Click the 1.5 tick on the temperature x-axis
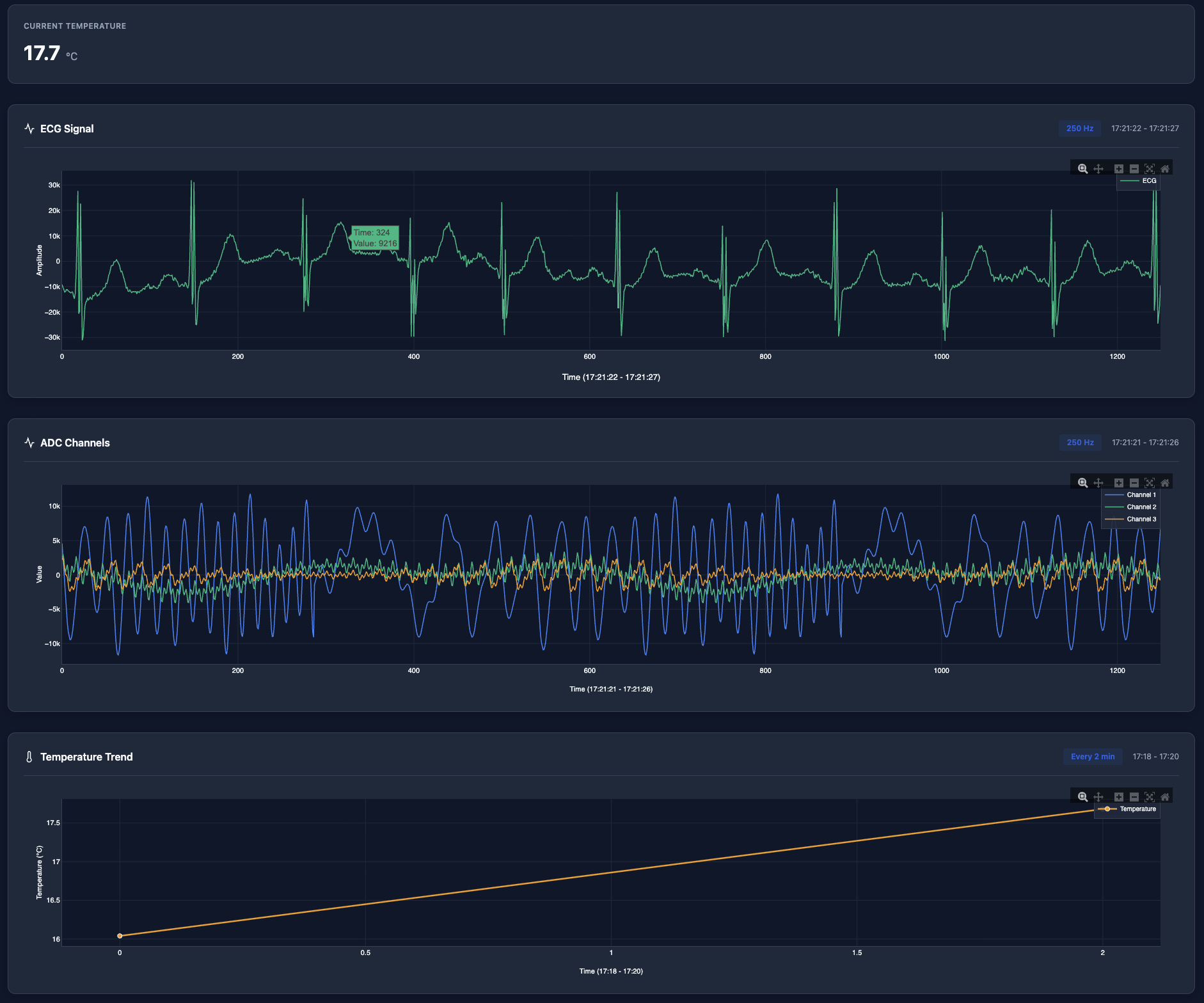Screen dimensions: 1204x1003 [857, 953]
